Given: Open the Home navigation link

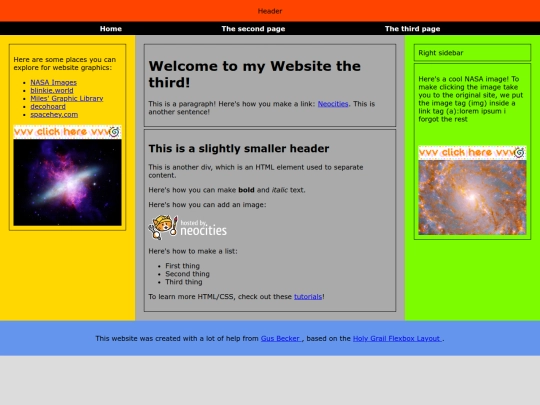Looking at the screenshot, I should 111,29.
